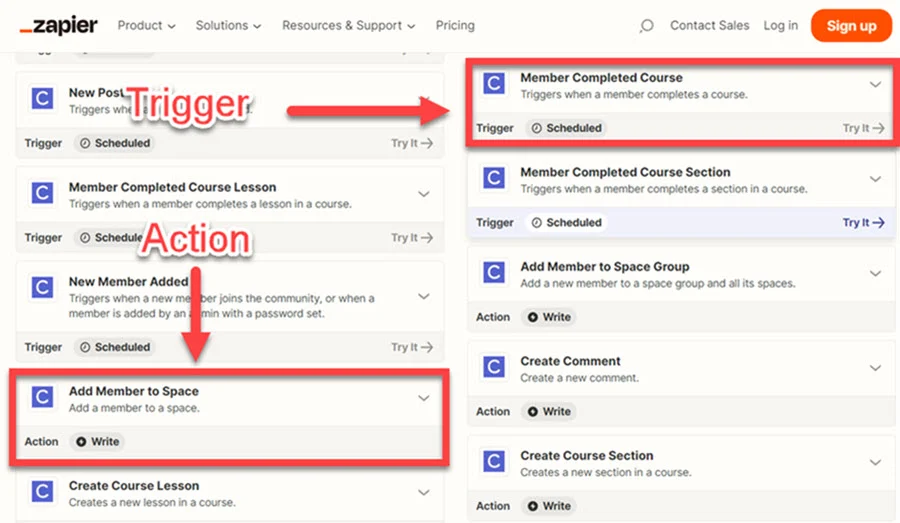Click Try It for Member Completed Course Section

point(863,223)
